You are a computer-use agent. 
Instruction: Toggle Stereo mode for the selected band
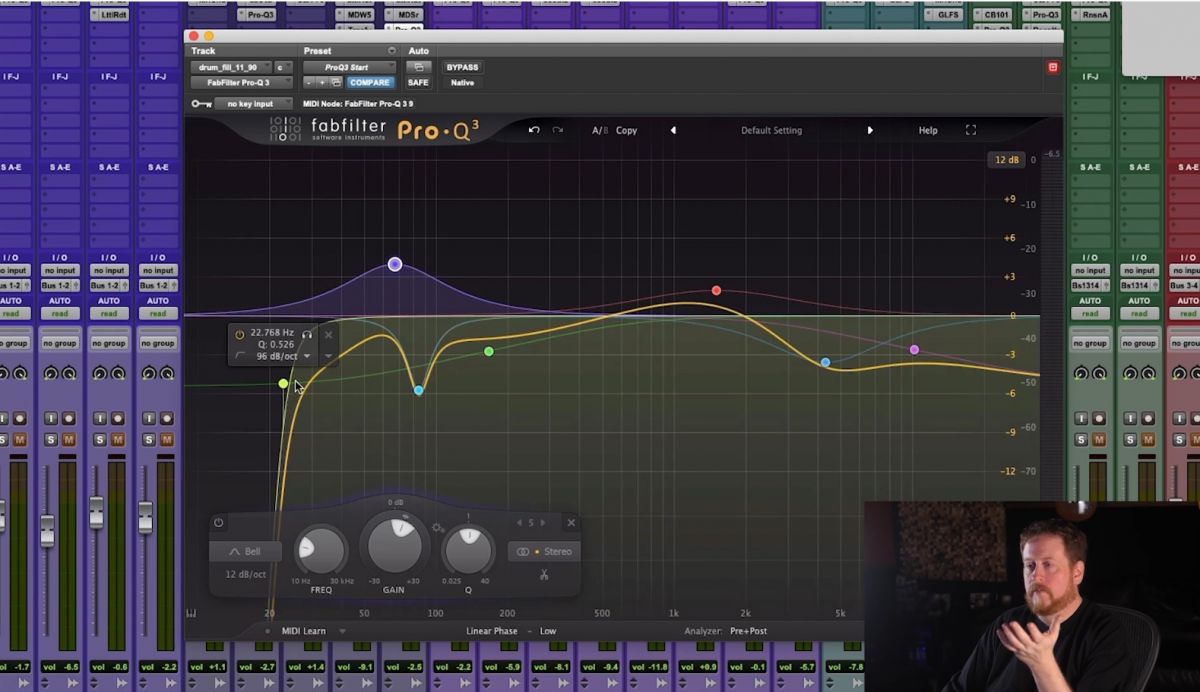coord(545,551)
